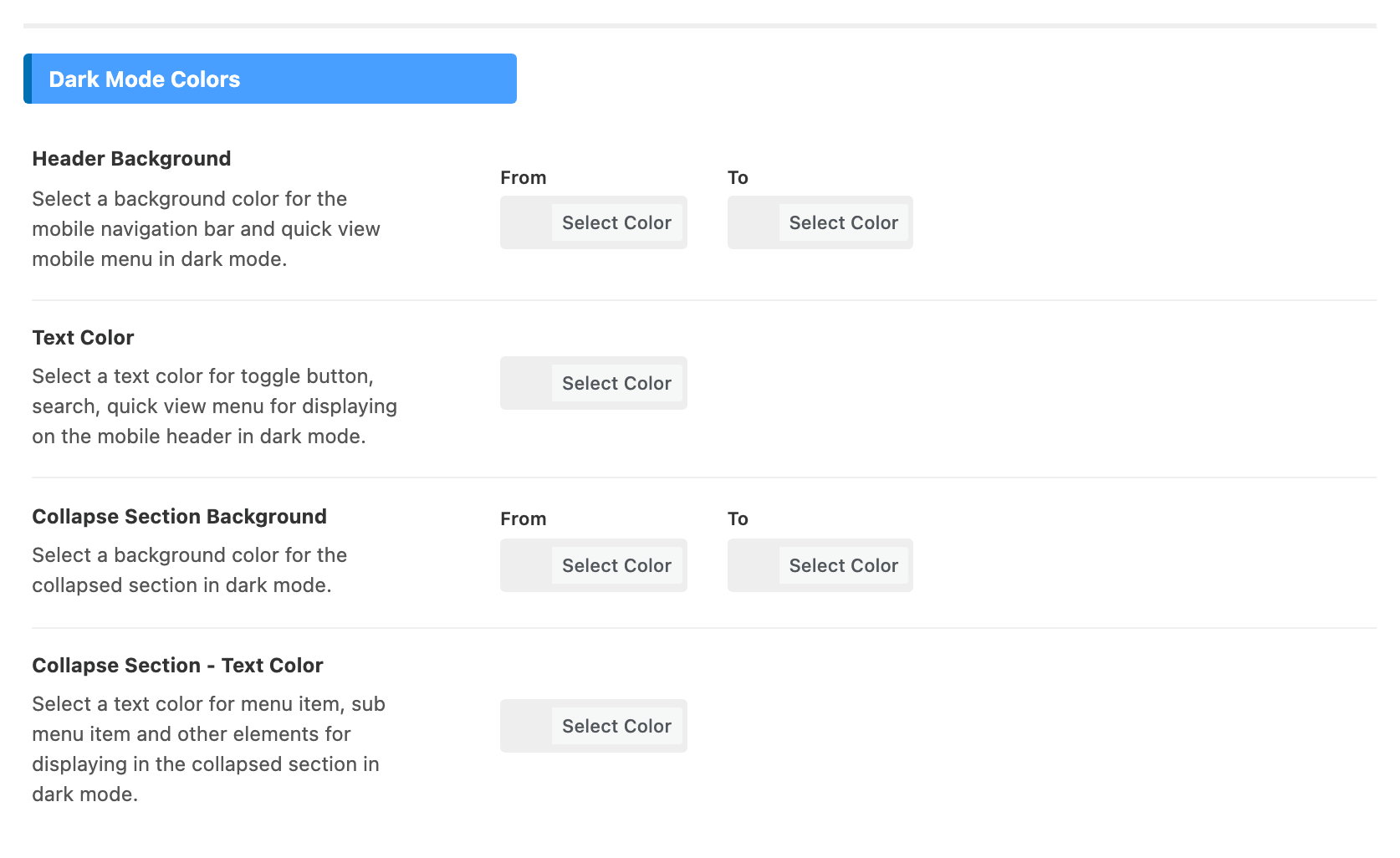The height and width of the screenshot is (858, 1400).
Task: Click the Text Color empty swatch preview
Action: point(527,383)
